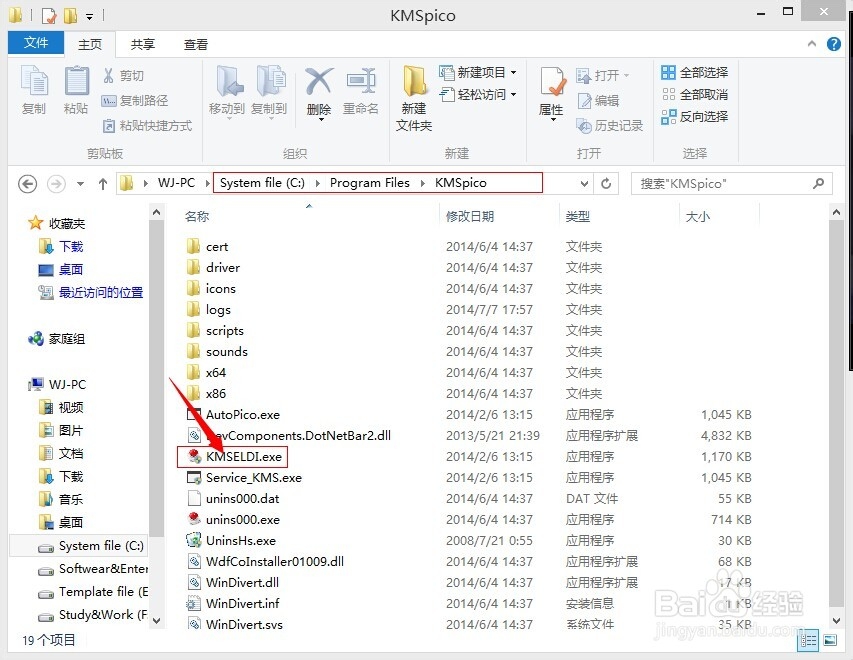This screenshot has height=660, width=853.
Task: Open the File (文件) tab
Action: pyautogui.click(x=36, y=43)
